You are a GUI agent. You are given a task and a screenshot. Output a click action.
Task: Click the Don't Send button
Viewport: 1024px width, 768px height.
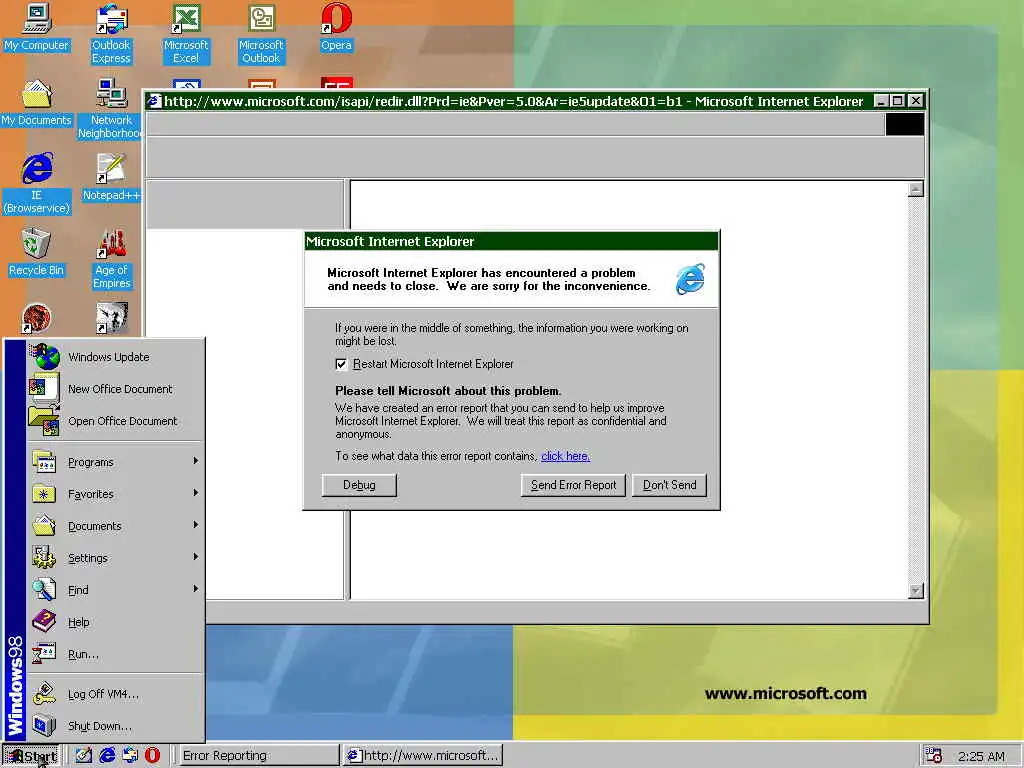tap(669, 485)
